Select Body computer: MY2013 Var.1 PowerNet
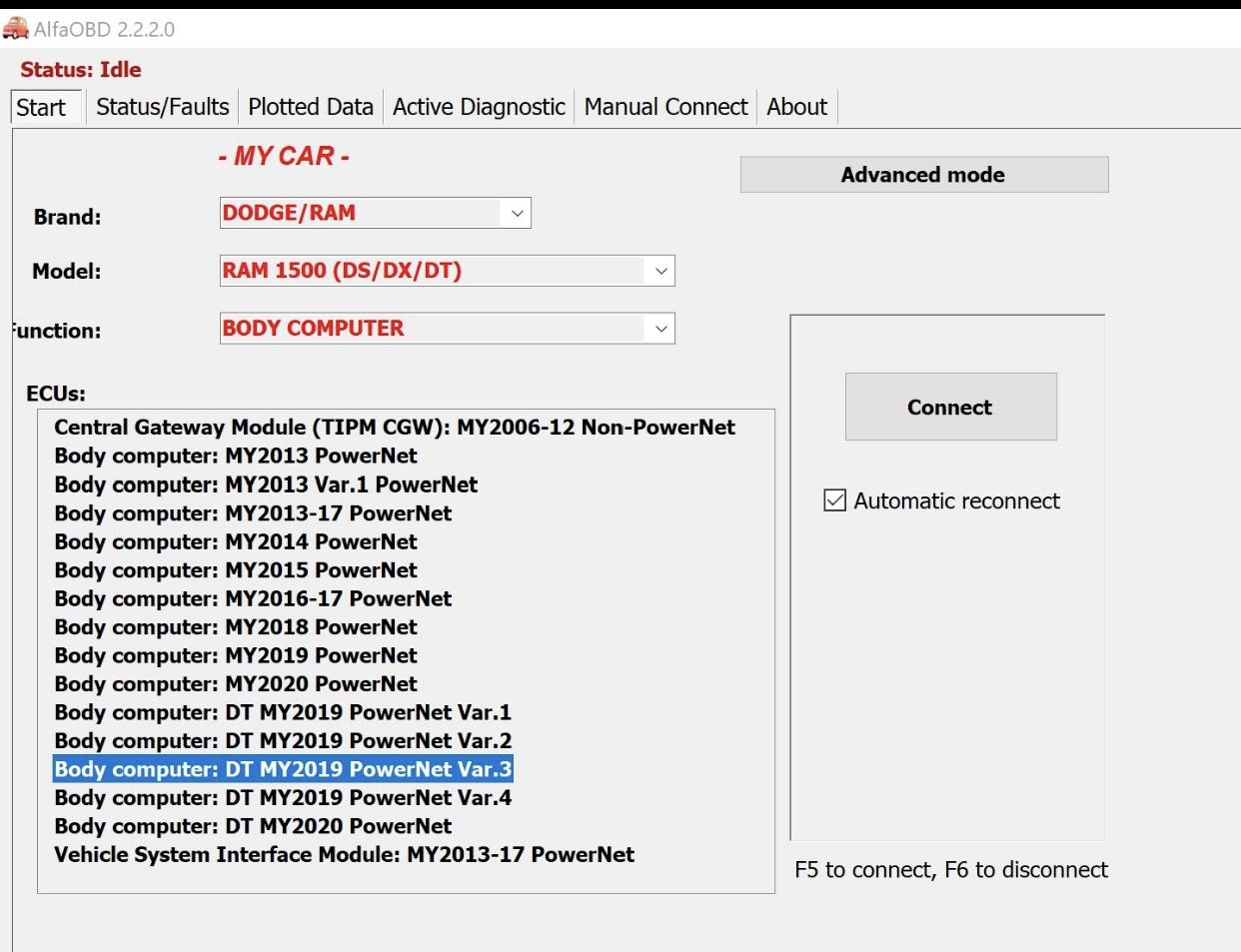Screen dimensions: 1241x952 pos(266,484)
